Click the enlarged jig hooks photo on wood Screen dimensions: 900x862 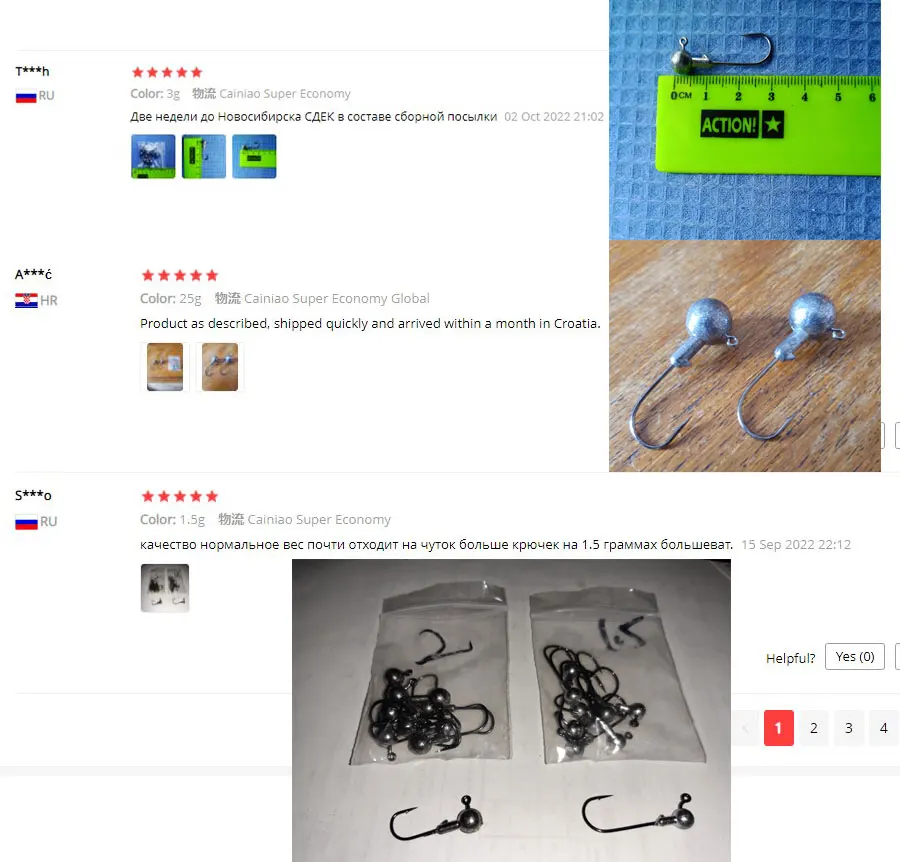[x=744, y=356]
